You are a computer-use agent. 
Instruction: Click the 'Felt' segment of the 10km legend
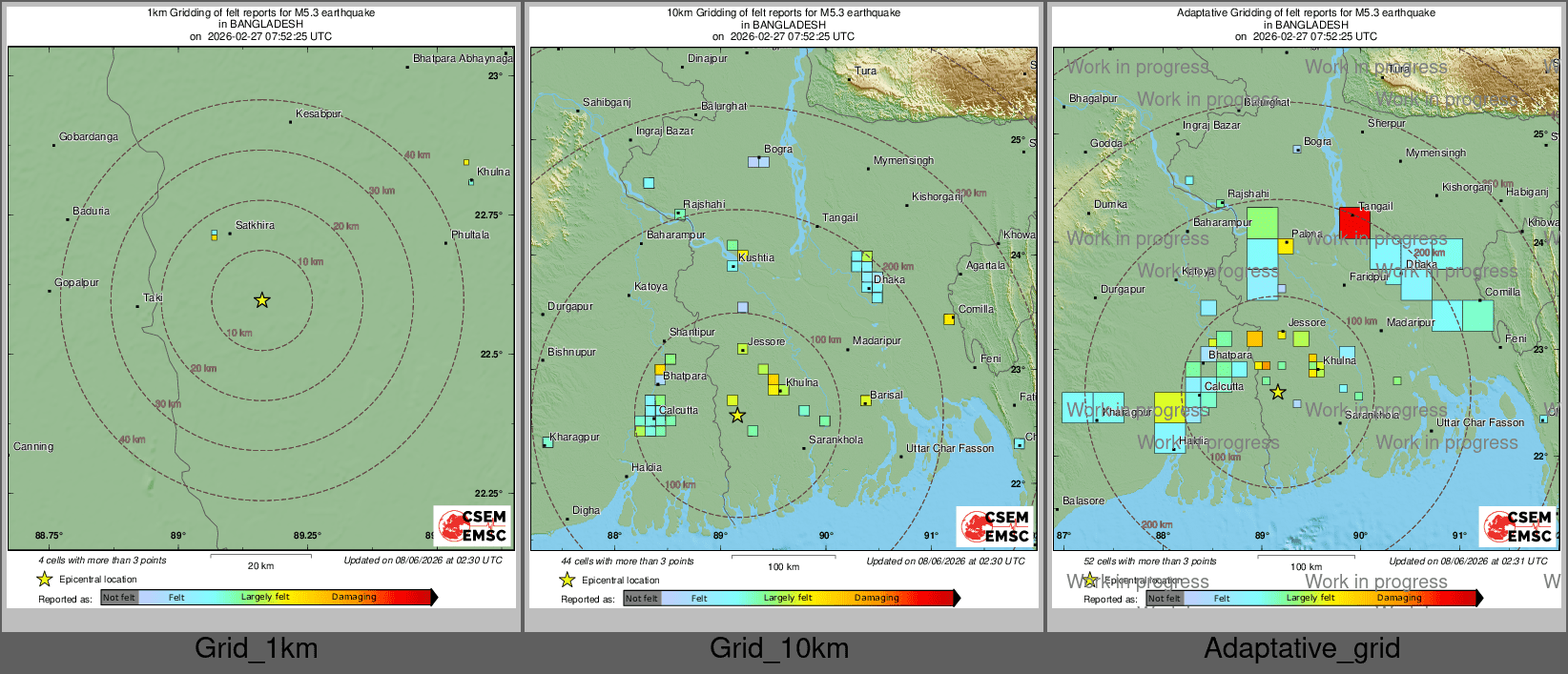point(699,598)
